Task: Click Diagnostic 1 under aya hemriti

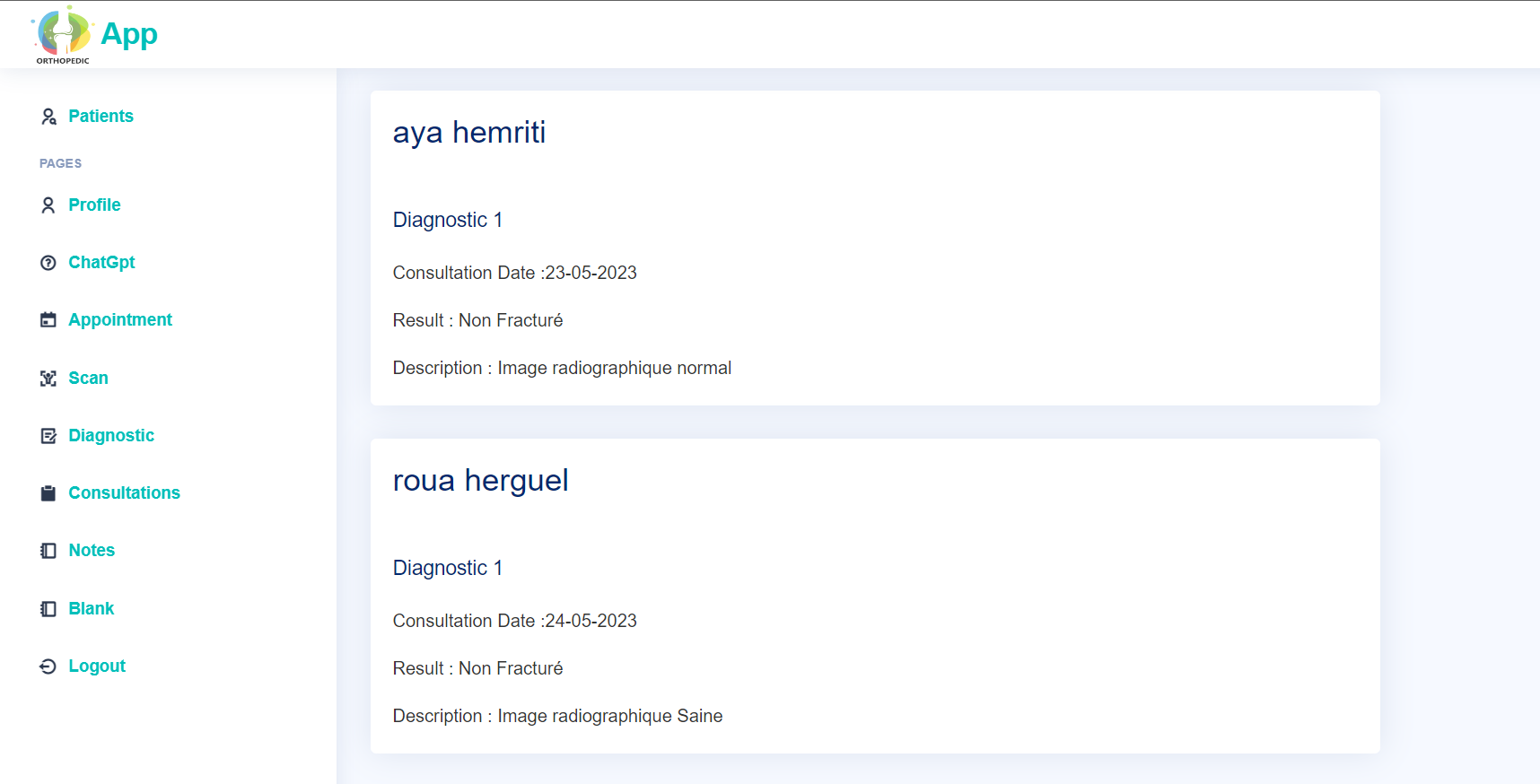Action: (448, 220)
